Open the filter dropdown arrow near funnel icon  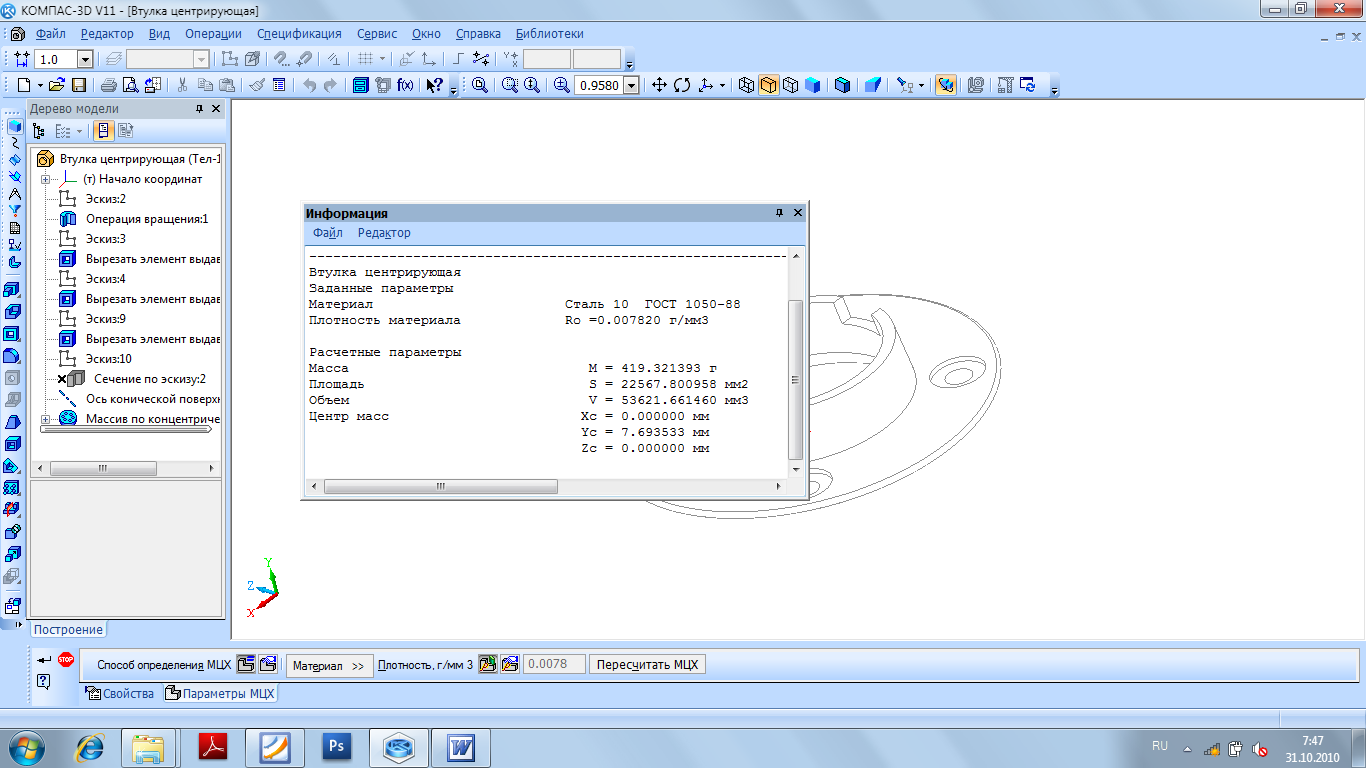[921, 86]
